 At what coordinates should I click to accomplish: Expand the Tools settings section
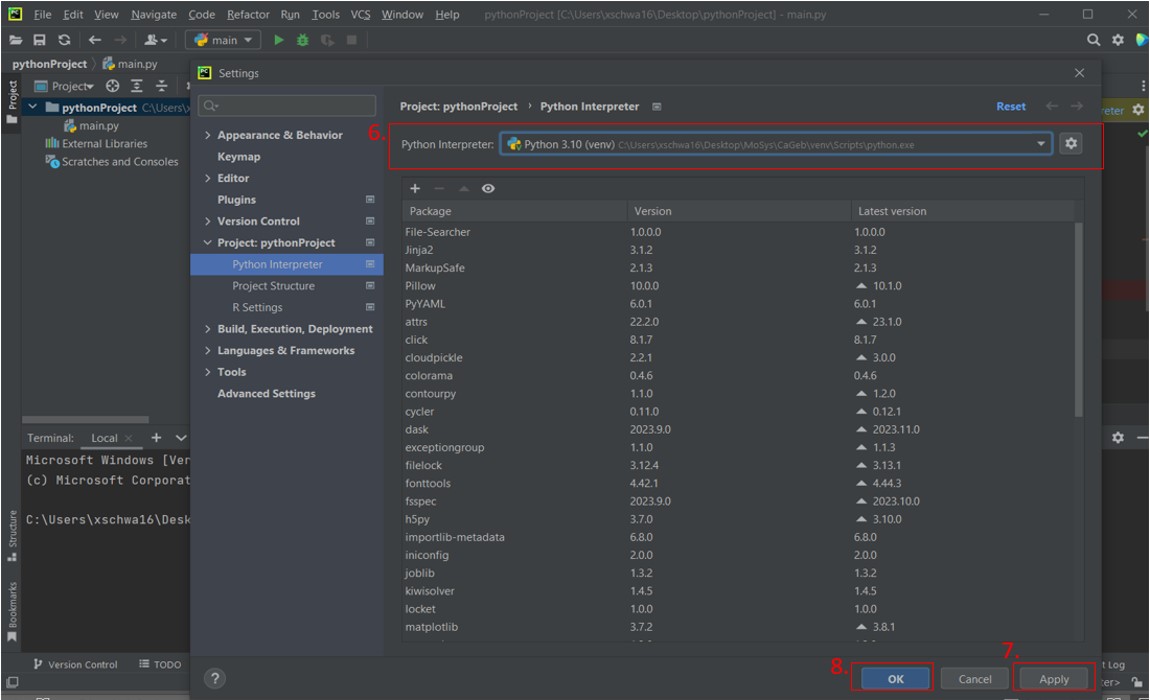pos(208,372)
